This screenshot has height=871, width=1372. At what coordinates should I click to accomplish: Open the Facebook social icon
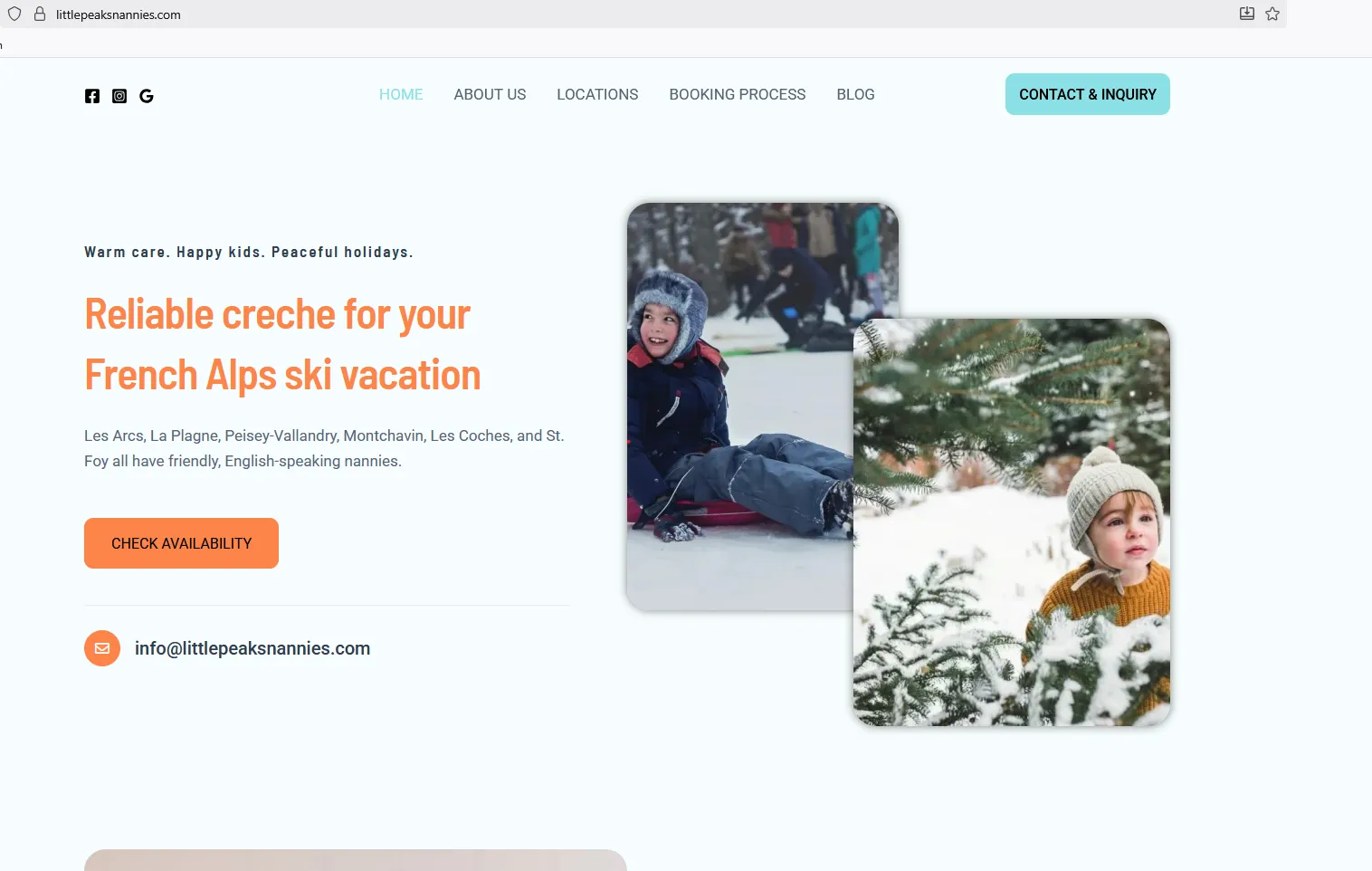click(x=92, y=96)
